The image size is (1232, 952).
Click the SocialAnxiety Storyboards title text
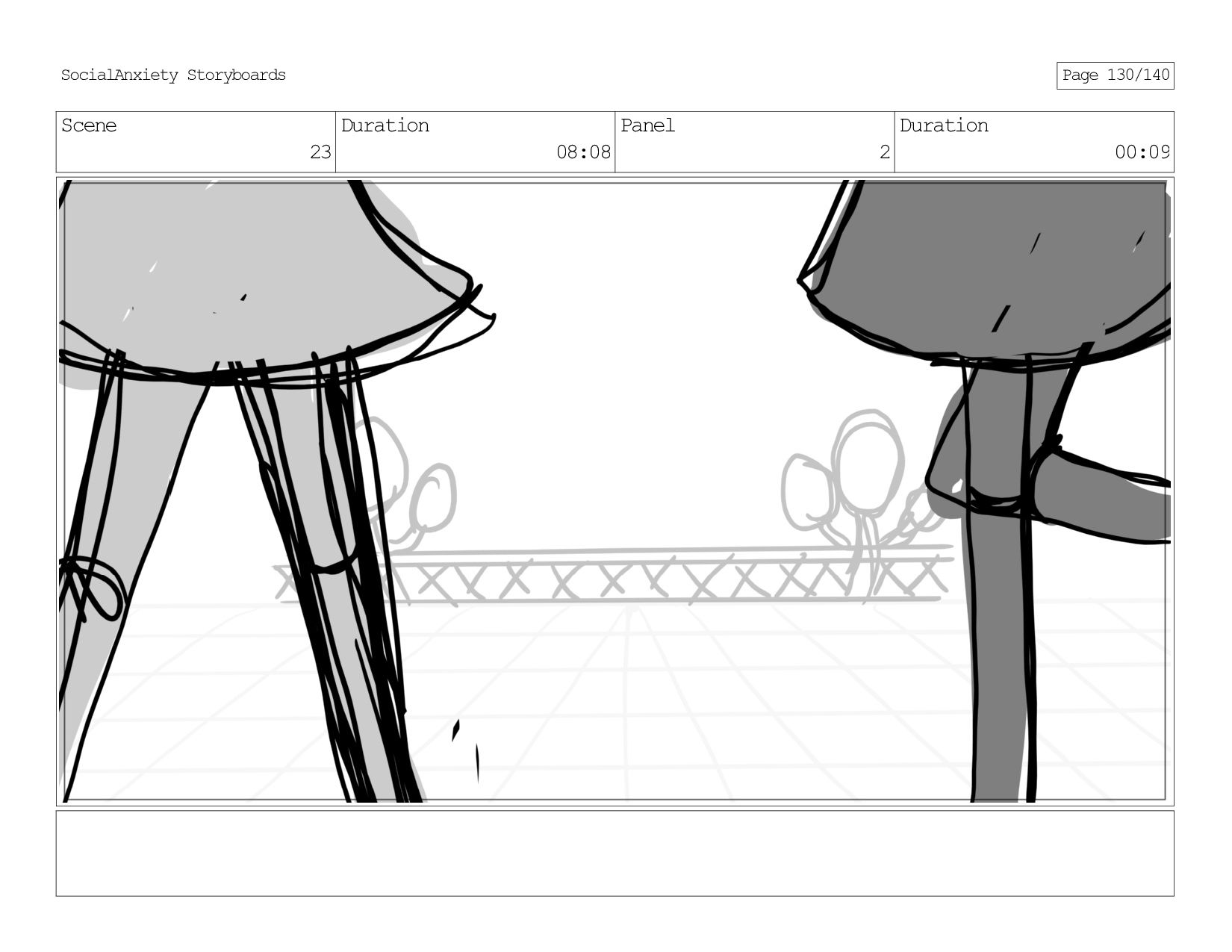(173, 75)
